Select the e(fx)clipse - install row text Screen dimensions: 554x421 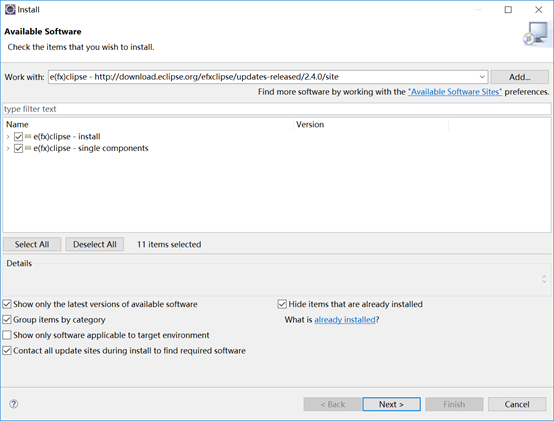67,137
